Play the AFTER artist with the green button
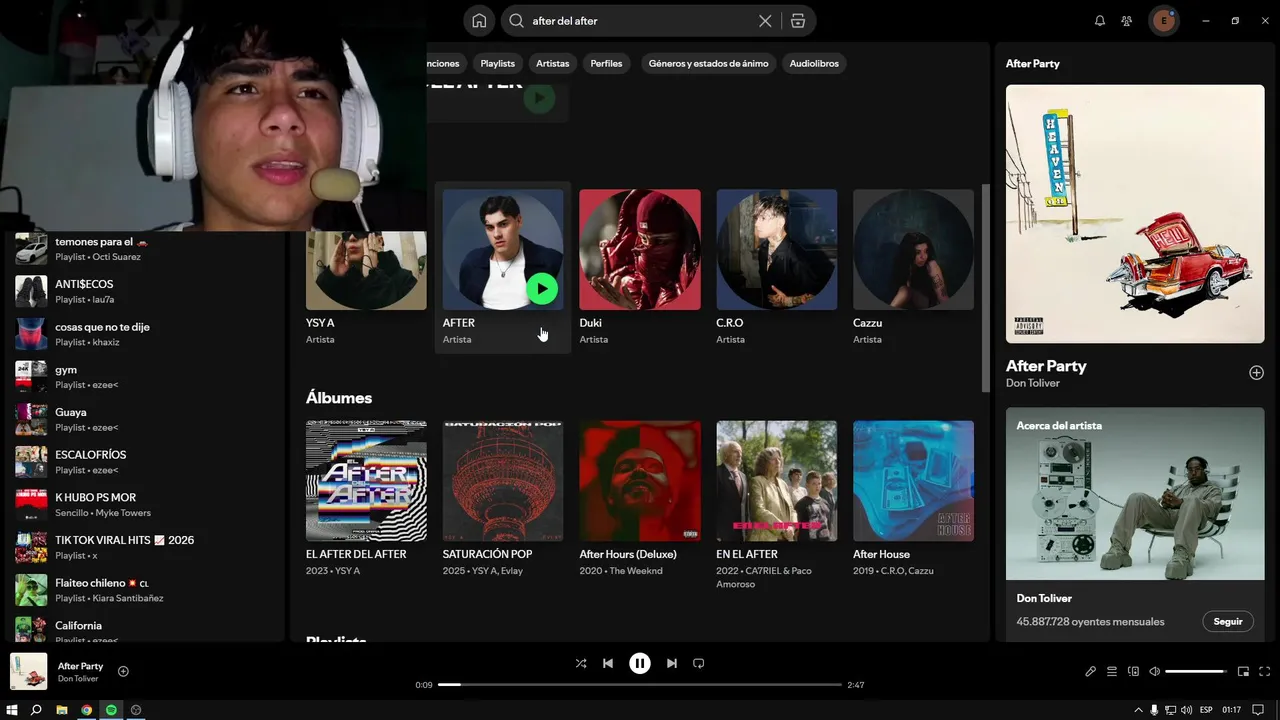1280x720 pixels. 541,289
